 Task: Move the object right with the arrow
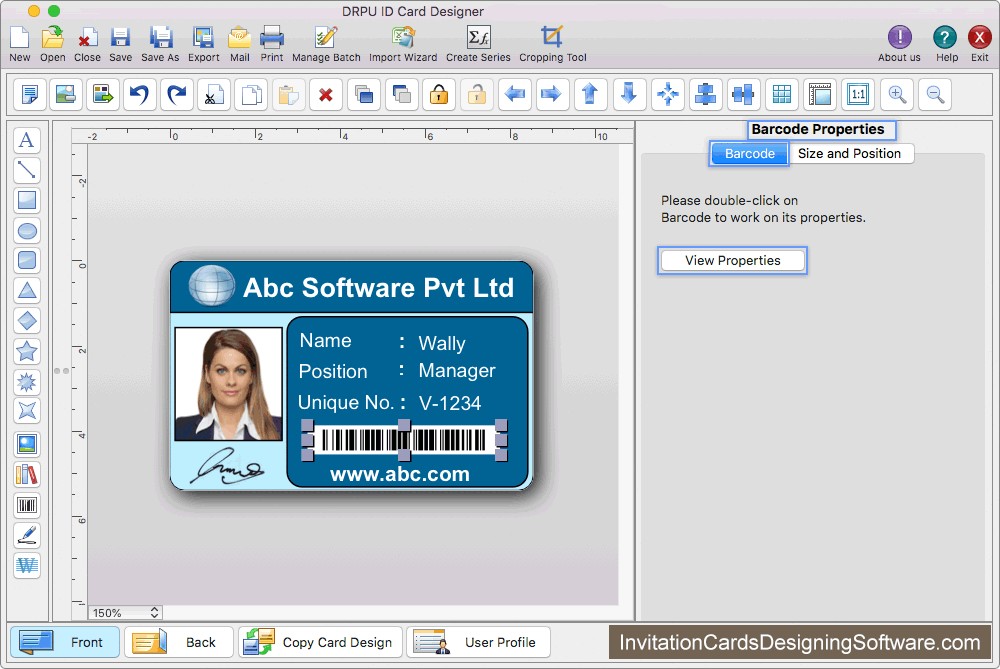(x=552, y=95)
